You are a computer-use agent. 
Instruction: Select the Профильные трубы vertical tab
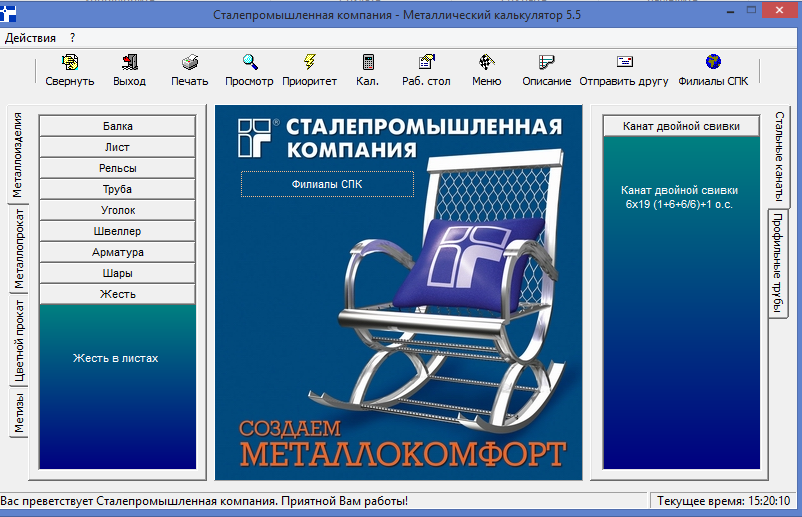777,263
